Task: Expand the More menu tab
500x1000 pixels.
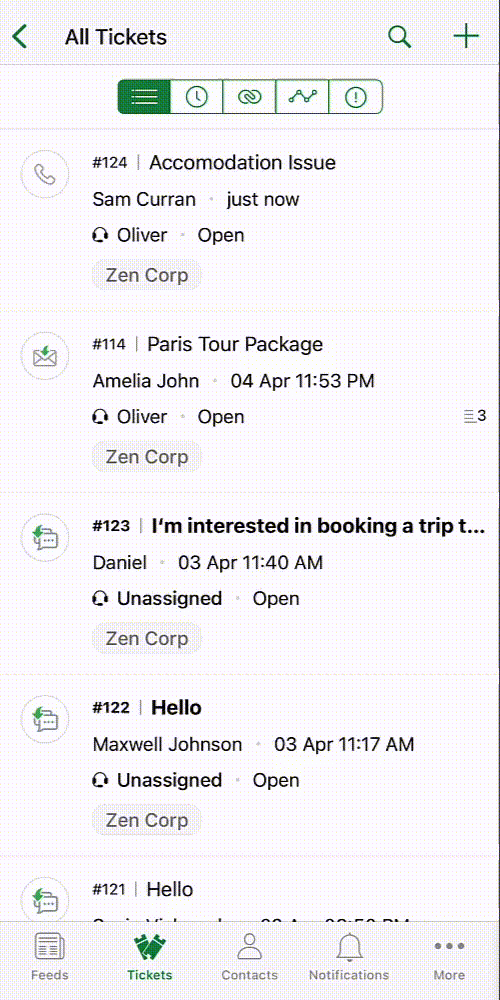Action: (449, 958)
